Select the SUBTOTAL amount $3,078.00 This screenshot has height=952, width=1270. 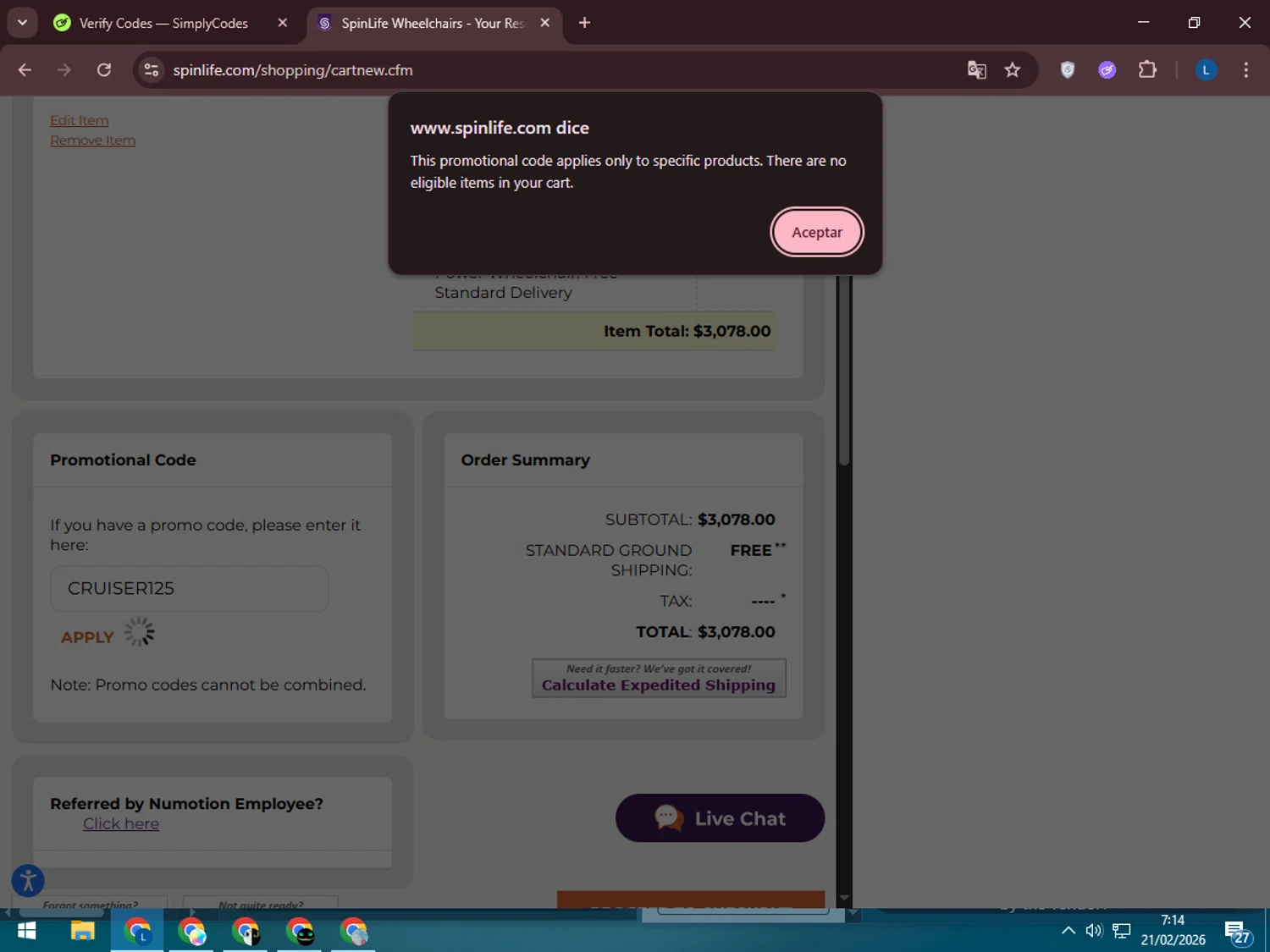(737, 520)
